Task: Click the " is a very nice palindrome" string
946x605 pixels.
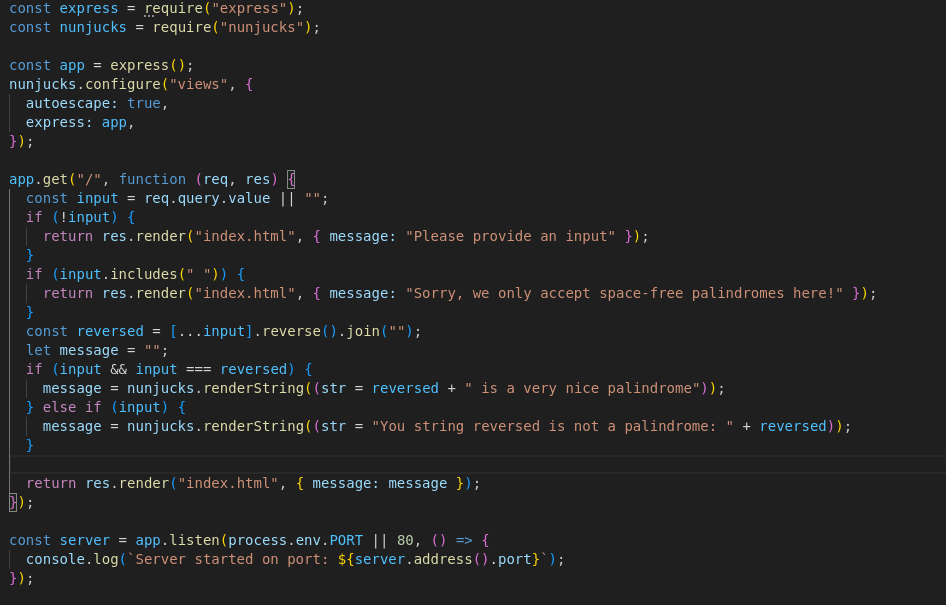Action: tap(581, 388)
